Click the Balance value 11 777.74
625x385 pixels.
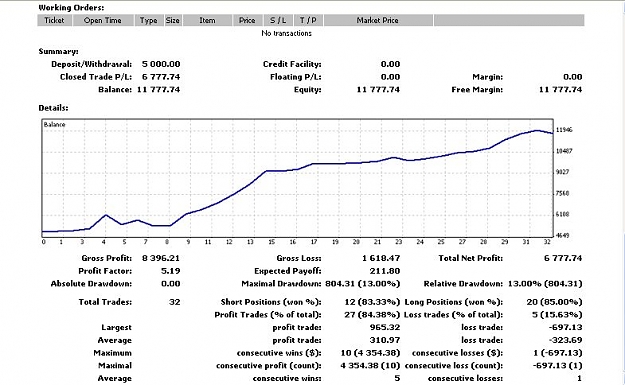click(x=158, y=90)
